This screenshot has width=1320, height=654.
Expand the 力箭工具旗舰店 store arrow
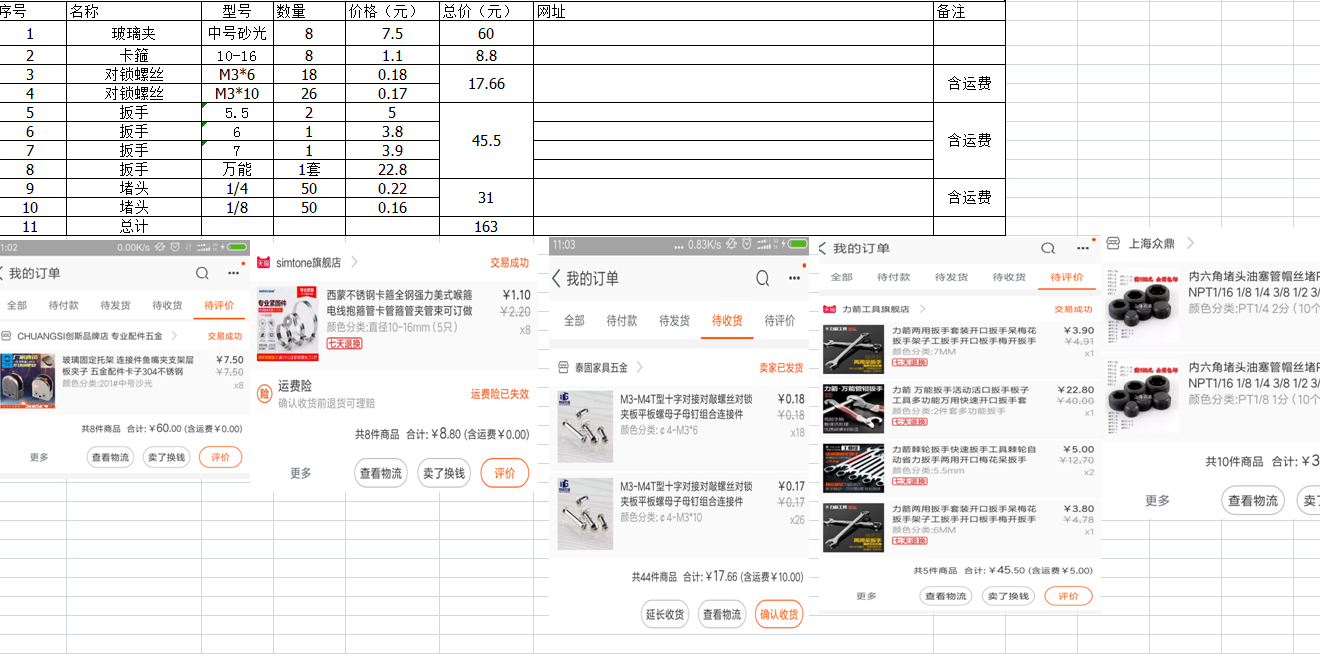tap(922, 310)
